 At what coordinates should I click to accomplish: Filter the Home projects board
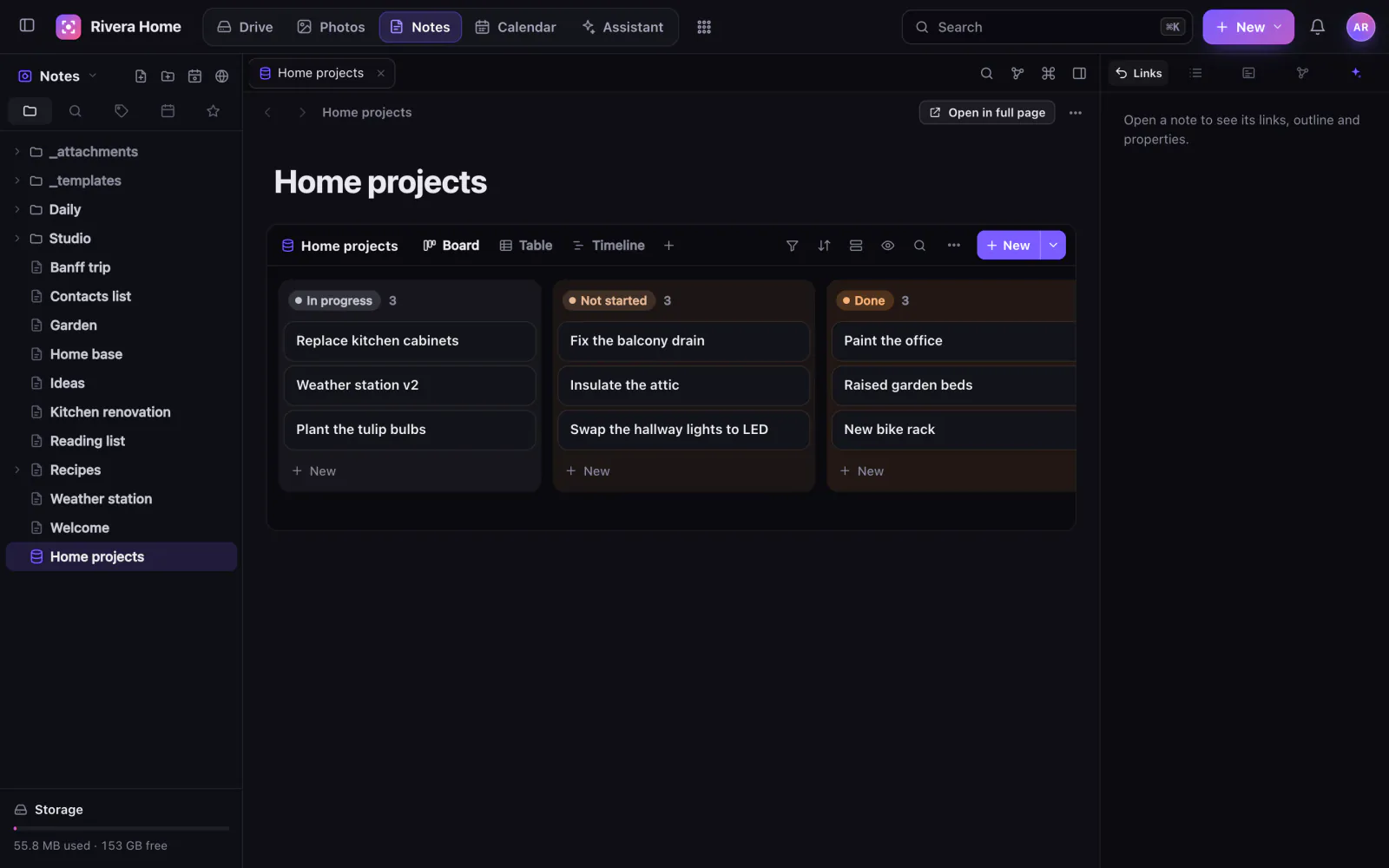pyautogui.click(x=792, y=246)
